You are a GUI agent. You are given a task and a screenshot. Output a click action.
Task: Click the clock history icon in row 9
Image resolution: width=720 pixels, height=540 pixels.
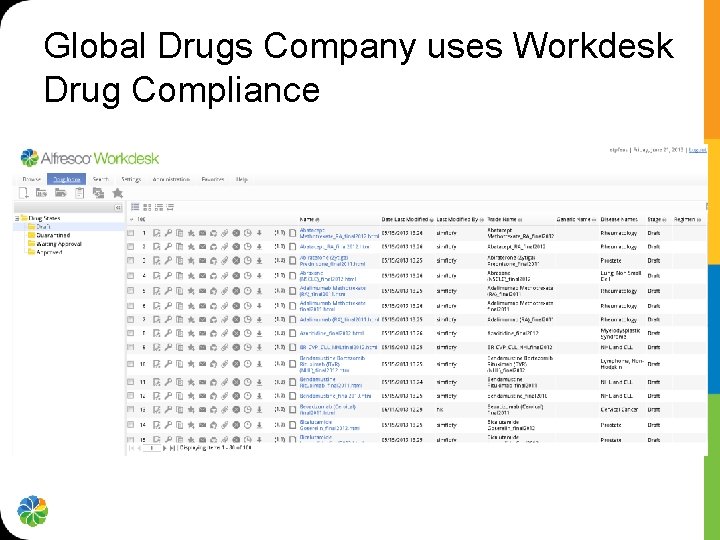coord(248,348)
